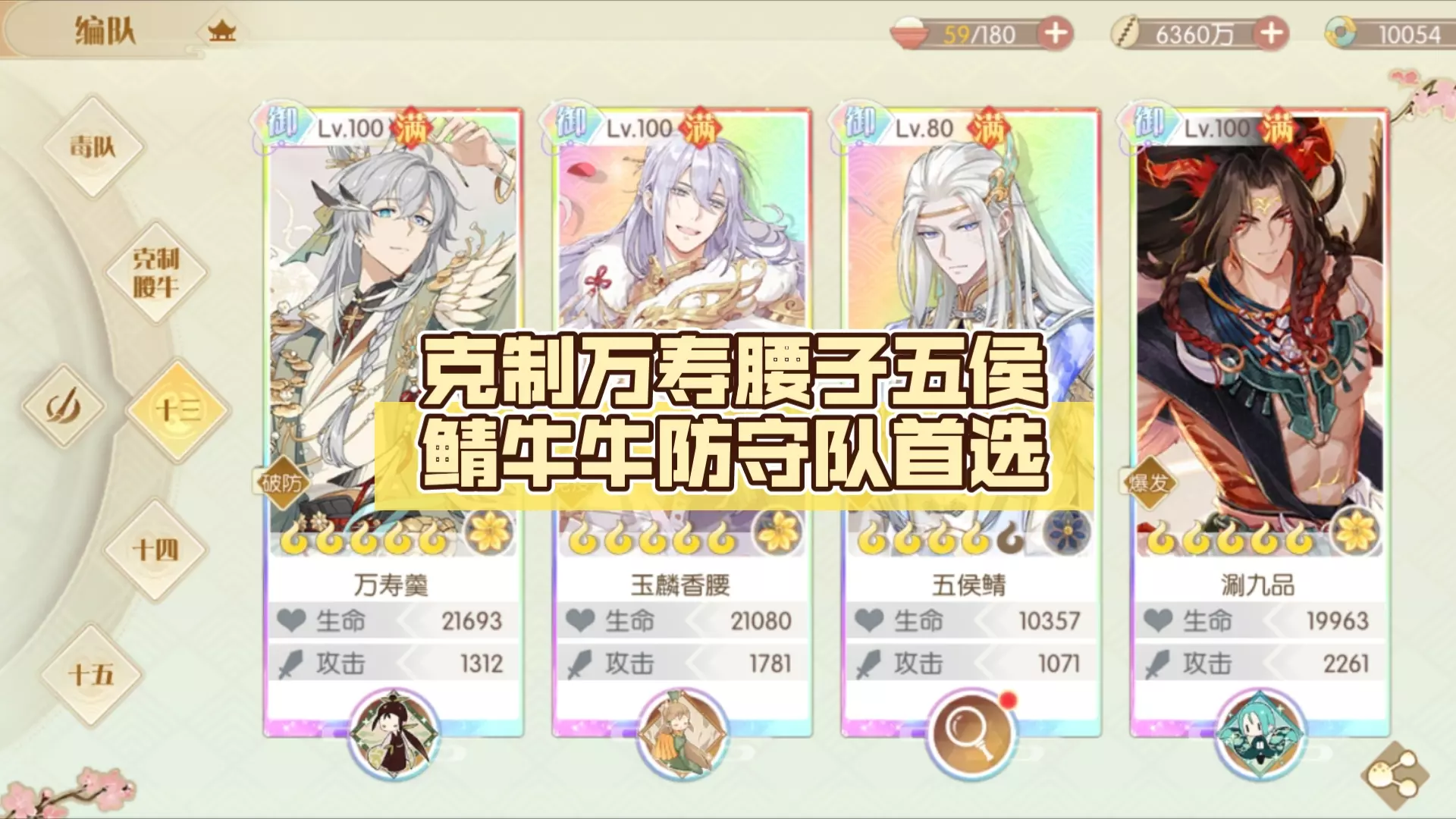
Task: Switch to the 十五 team tab
Action: pyautogui.click(x=91, y=675)
